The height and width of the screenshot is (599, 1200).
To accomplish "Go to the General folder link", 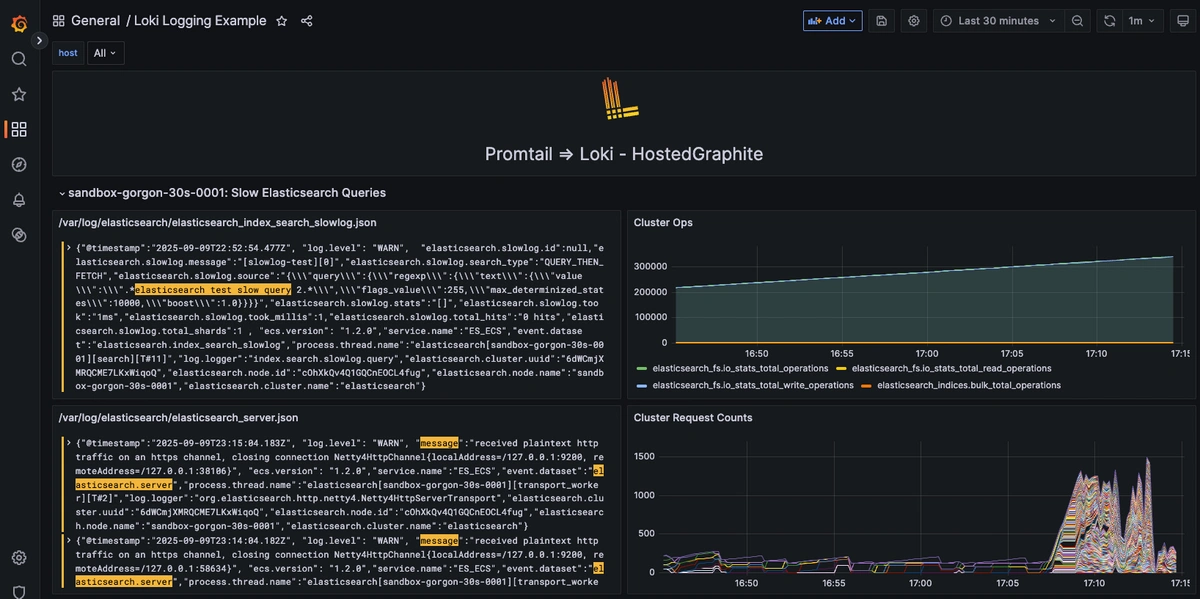I will (x=95, y=21).
